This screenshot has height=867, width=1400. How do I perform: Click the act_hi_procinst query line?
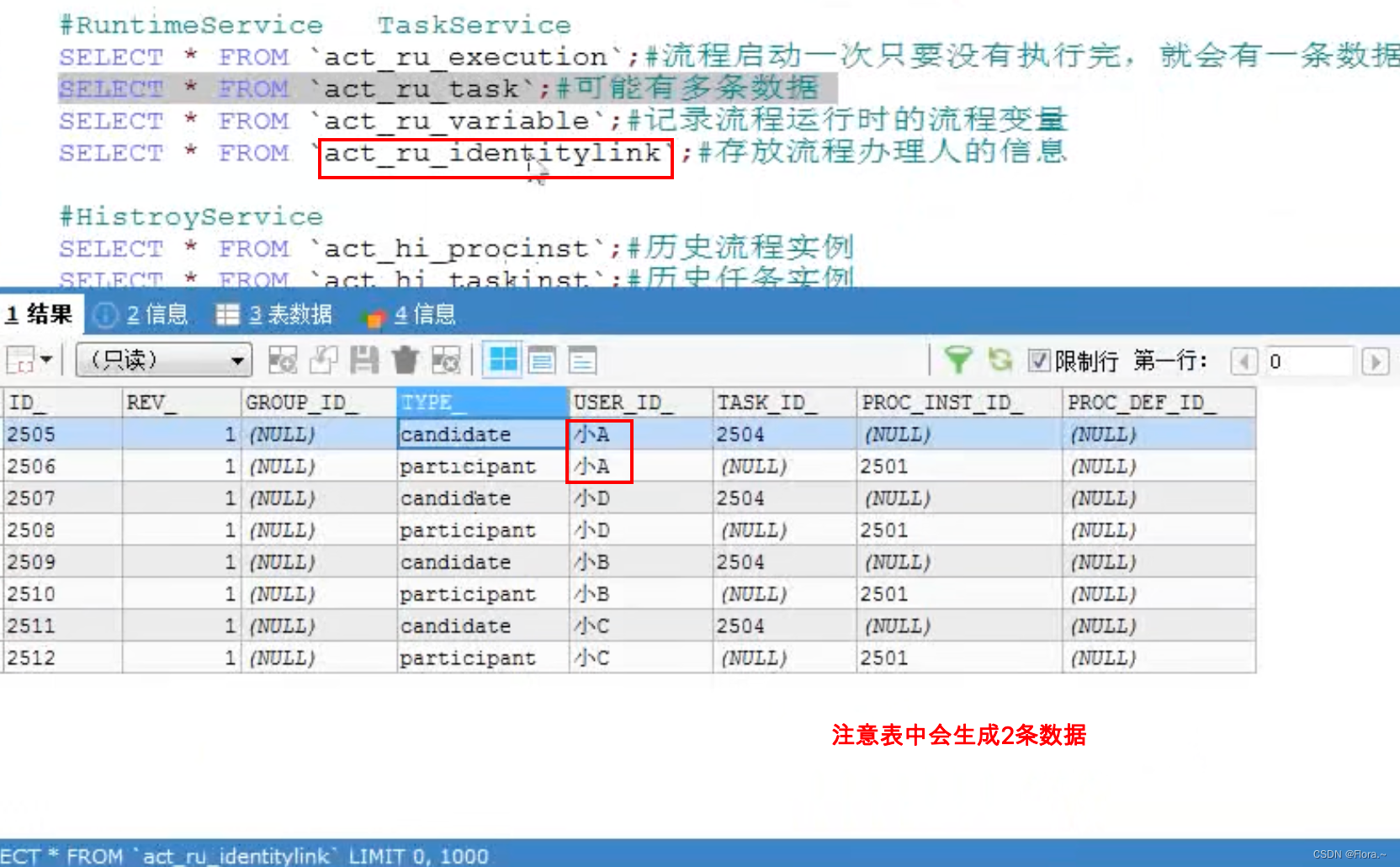456,248
